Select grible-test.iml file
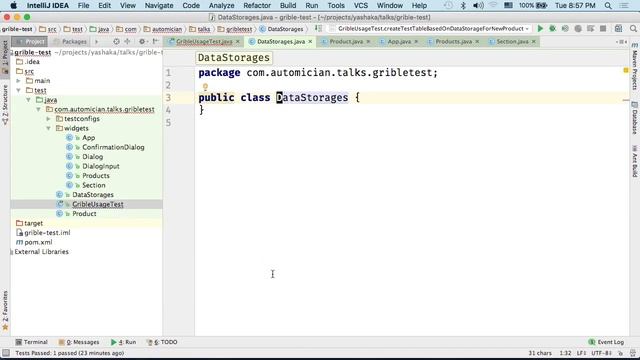This screenshot has width=640, height=360. tap(47, 233)
